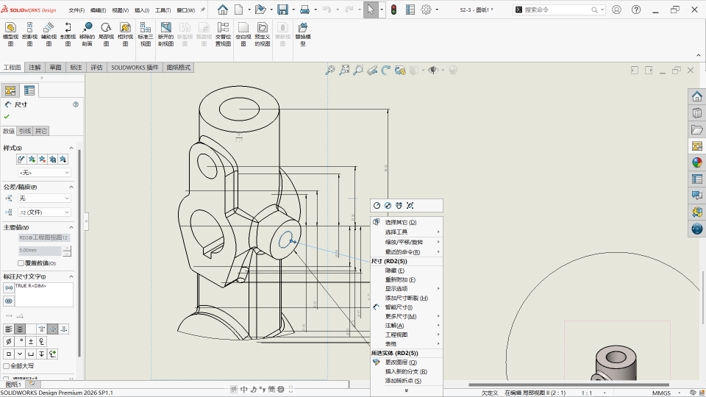The image size is (706, 397).
Task: Toggle the 全部大写 (All uppercase) checkbox
Action: (6, 366)
